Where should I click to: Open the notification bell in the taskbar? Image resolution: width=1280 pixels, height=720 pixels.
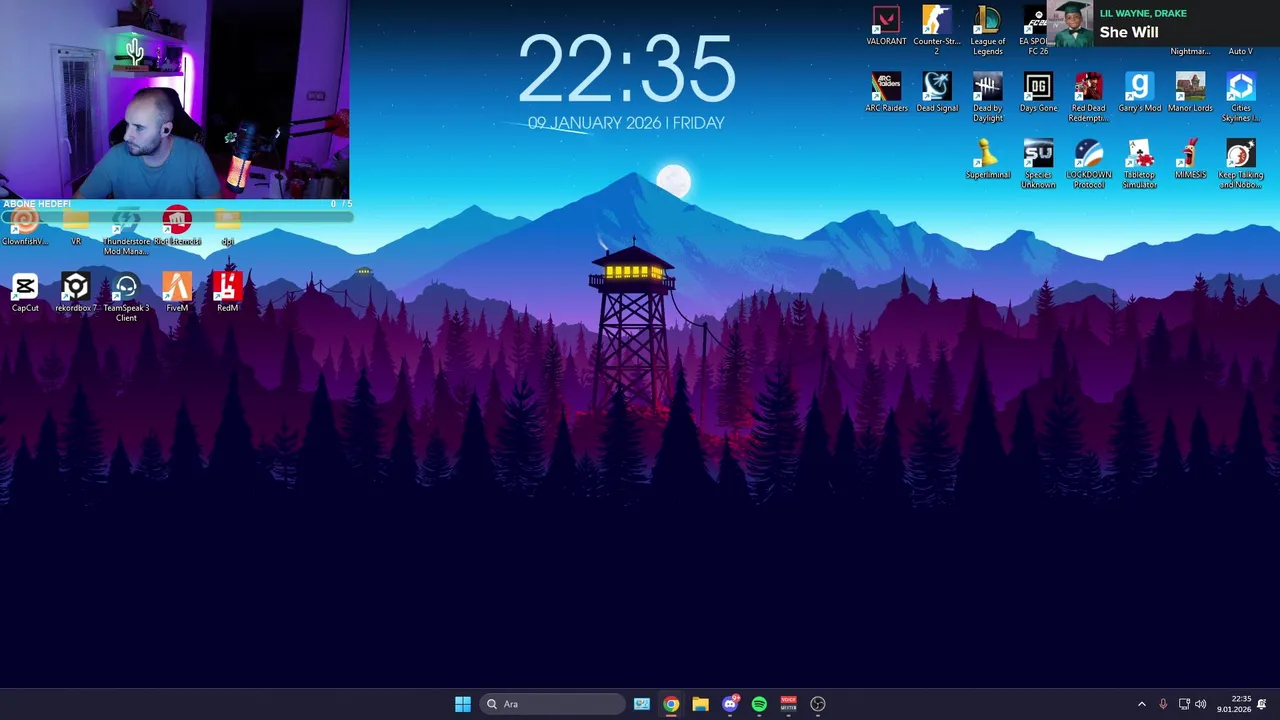1262,704
